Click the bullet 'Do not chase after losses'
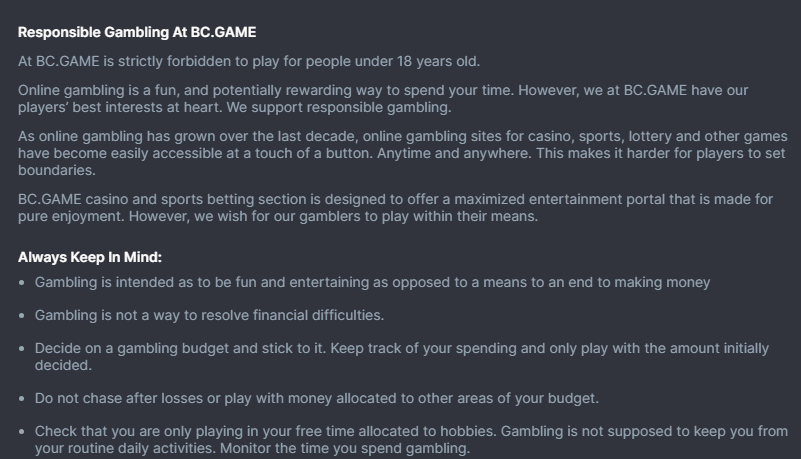The image size is (801, 459). point(317,398)
